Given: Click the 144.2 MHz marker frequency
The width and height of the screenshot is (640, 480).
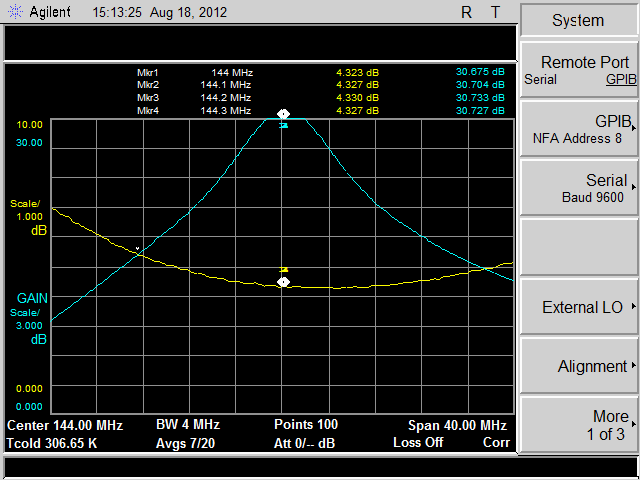Looking at the screenshot, I should (x=226, y=98).
